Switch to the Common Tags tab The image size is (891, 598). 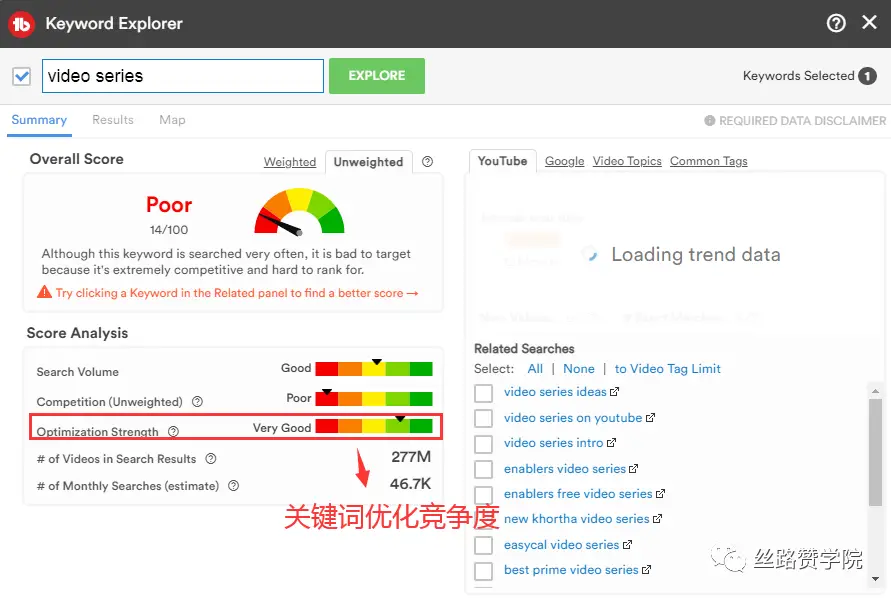[x=709, y=161]
